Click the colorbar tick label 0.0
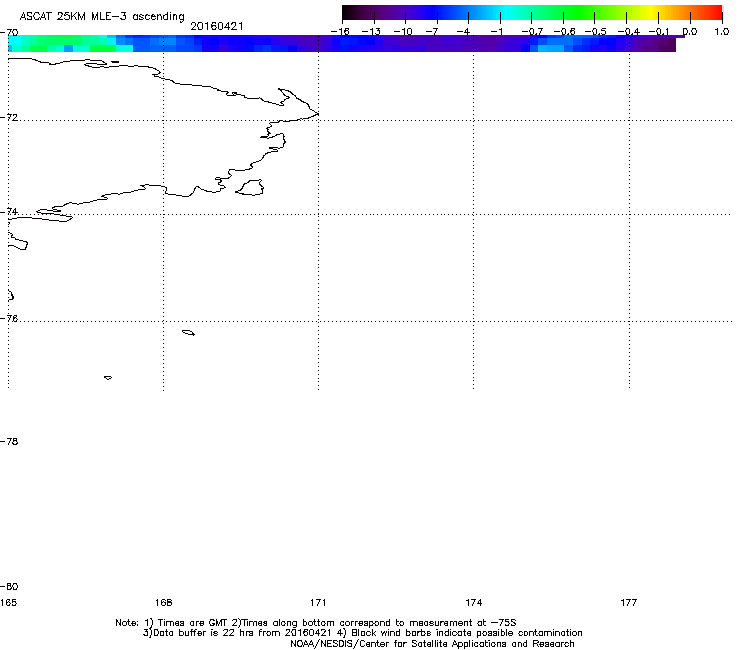Screen dimensions: 740x650 tap(690, 32)
